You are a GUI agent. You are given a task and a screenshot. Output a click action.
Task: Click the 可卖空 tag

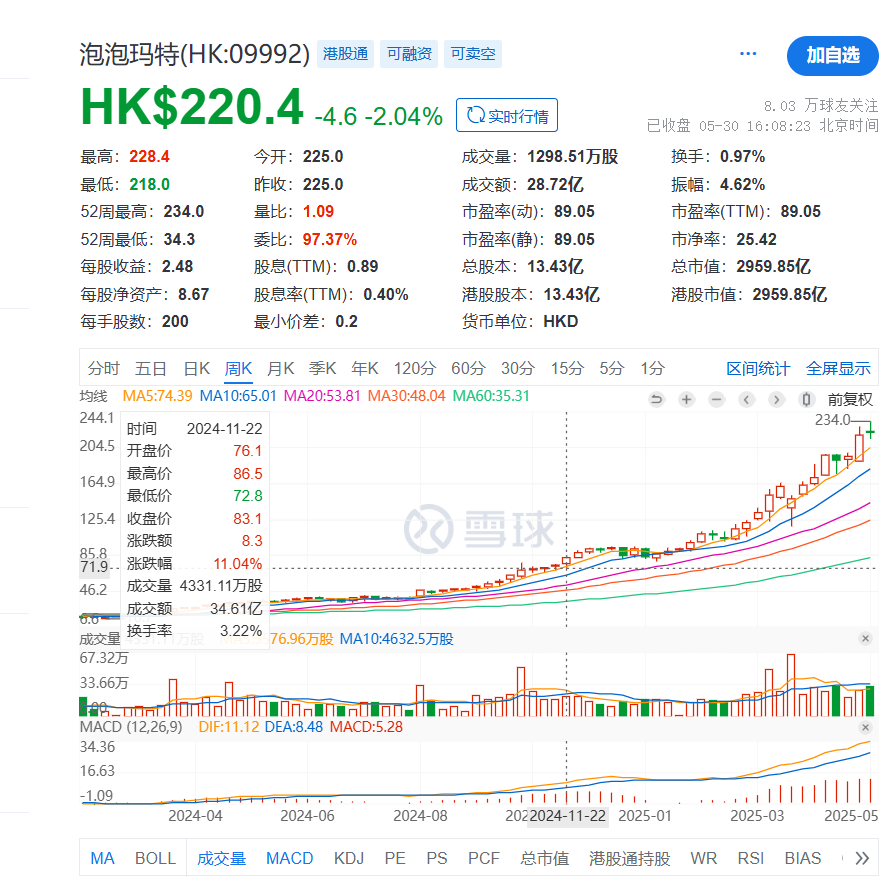coord(473,54)
